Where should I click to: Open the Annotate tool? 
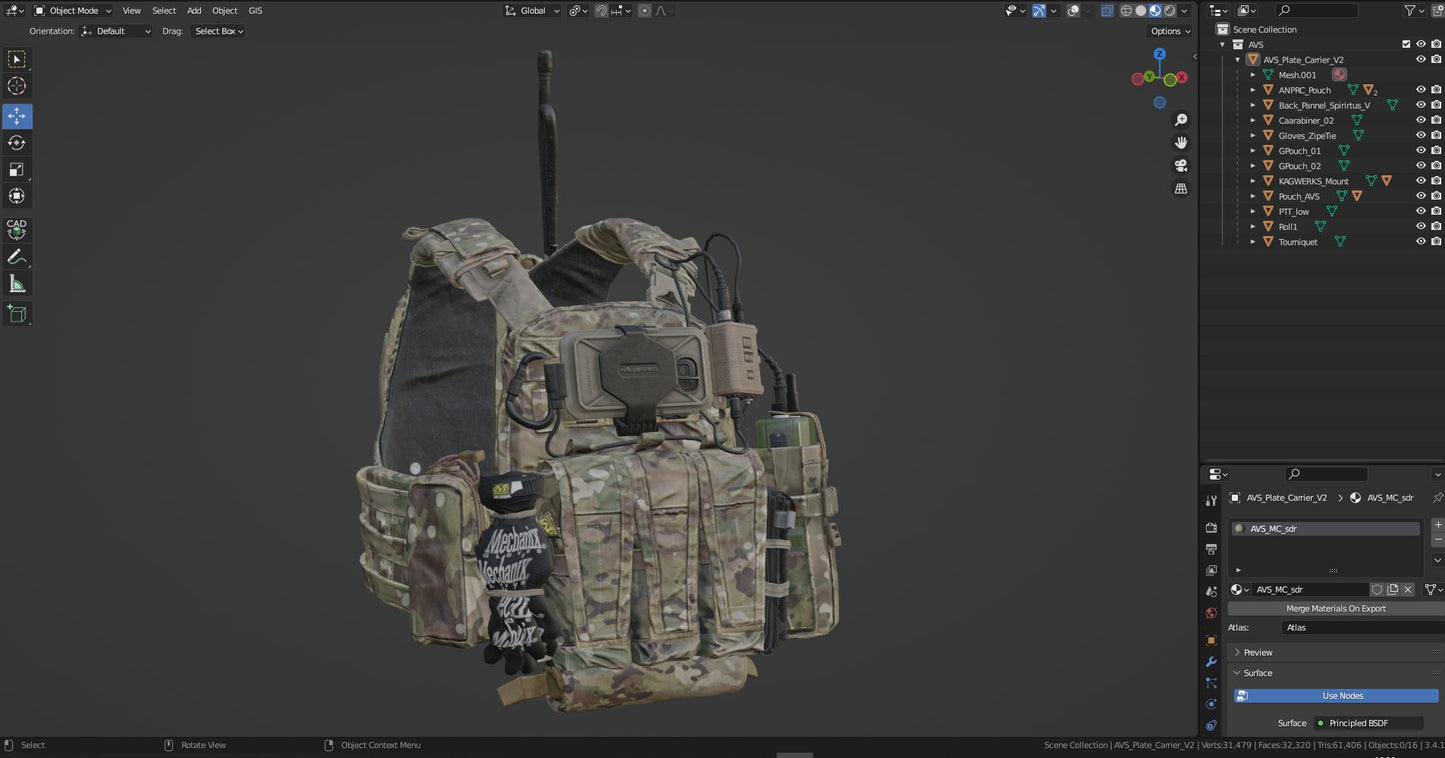tap(16, 257)
